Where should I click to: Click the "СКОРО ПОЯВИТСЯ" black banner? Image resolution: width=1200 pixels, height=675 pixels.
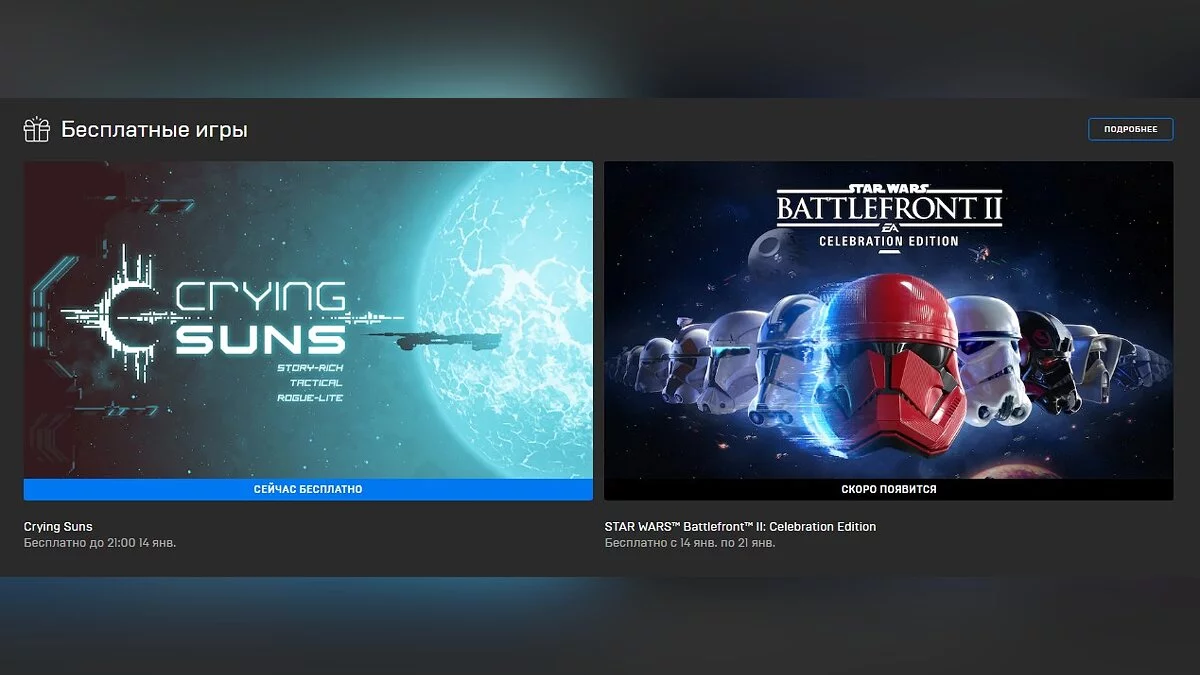click(x=888, y=490)
